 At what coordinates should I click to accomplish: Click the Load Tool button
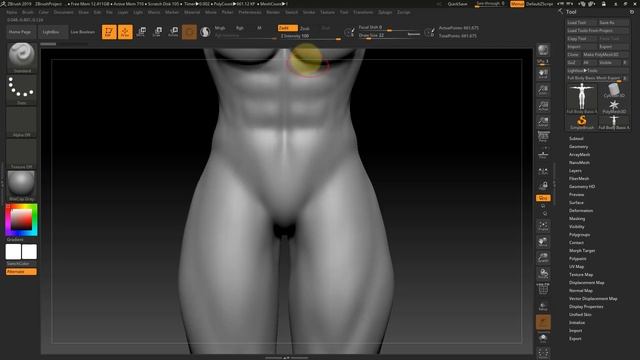coord(582,22)
